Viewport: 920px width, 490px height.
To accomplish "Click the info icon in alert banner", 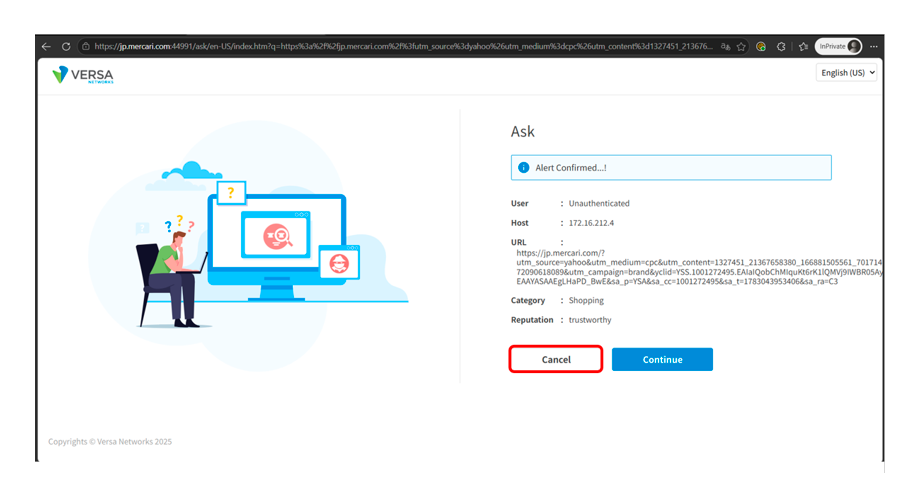I will [523, 168].
